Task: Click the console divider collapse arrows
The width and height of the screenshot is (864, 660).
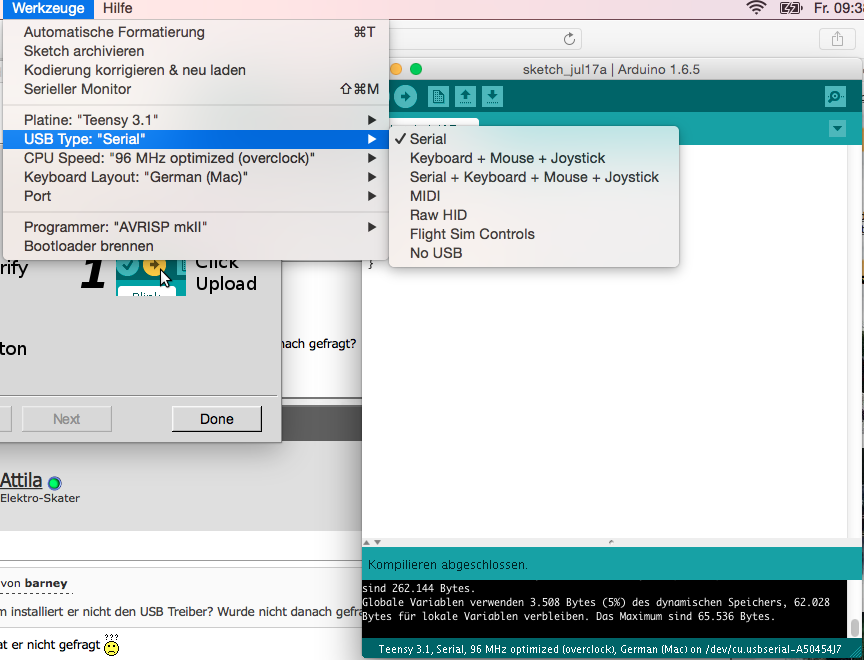Action: (x=372, y=542)
